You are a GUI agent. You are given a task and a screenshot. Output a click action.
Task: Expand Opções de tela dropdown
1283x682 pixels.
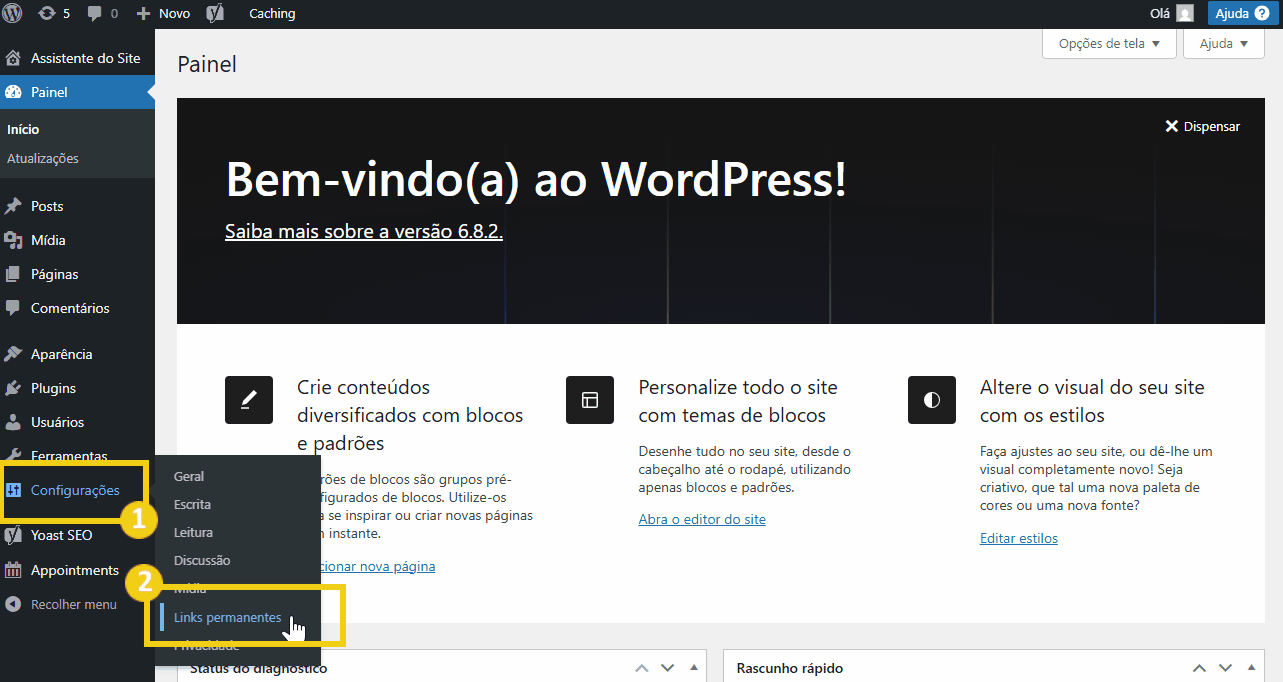pos(1109,44)
